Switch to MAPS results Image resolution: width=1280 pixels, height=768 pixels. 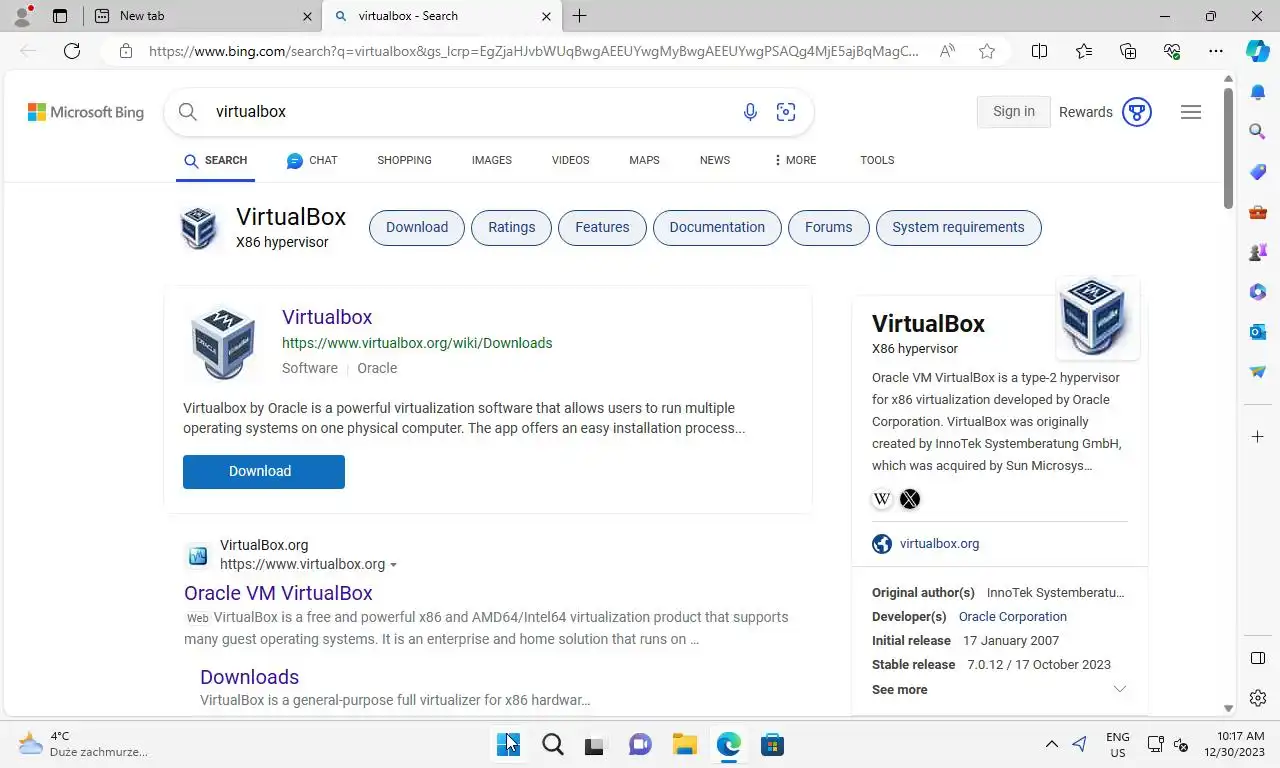644,160
